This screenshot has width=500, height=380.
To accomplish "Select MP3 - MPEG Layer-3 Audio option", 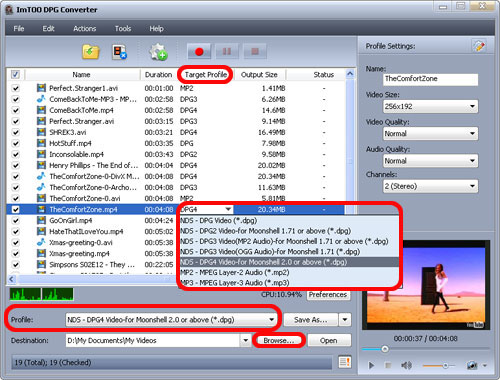I will pos(235,283).
